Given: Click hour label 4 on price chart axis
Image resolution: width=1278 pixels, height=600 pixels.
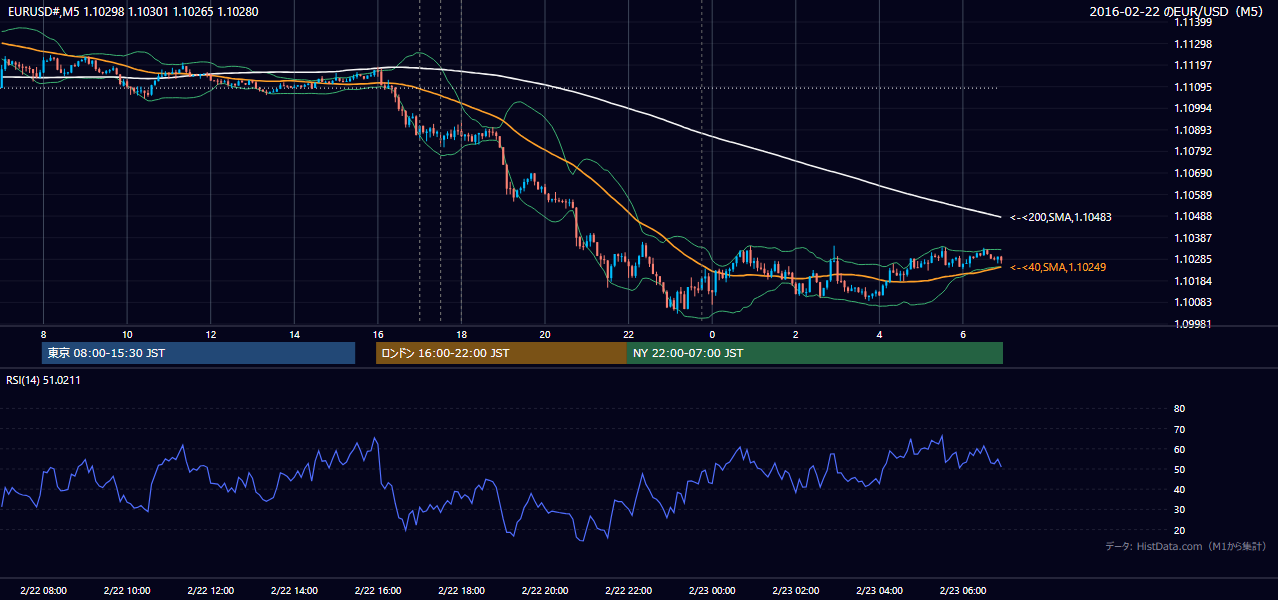Looking at the screenshot, I should (879, 334).
